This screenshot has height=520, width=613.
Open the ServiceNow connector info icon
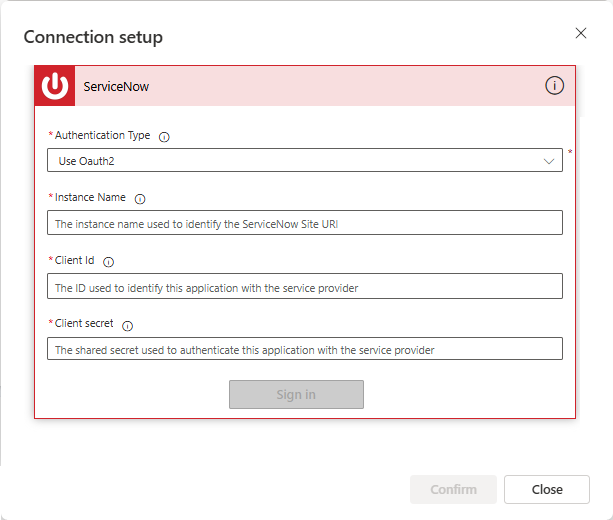[554, 86]
